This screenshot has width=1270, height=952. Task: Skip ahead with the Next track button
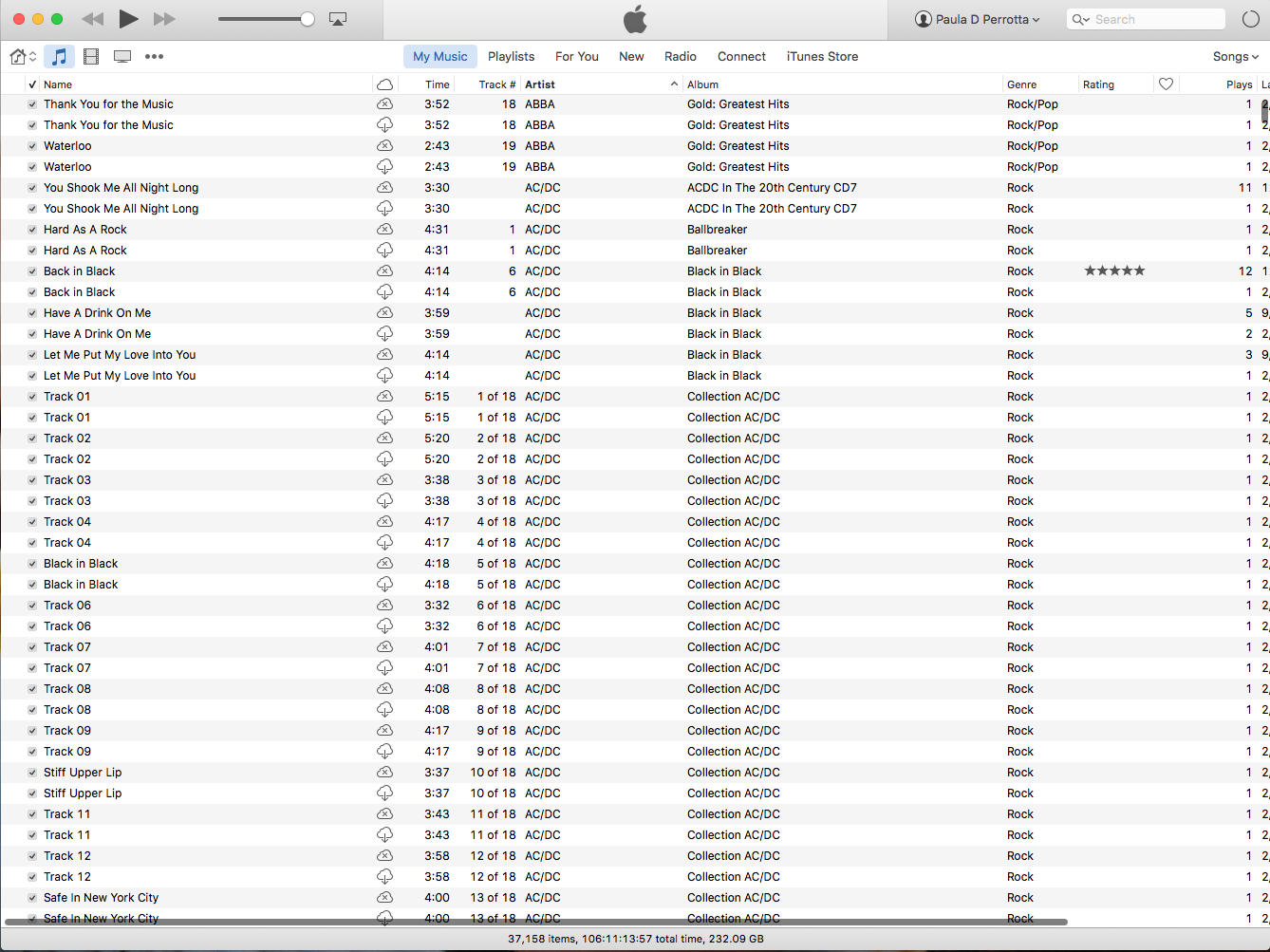(164, 19)
